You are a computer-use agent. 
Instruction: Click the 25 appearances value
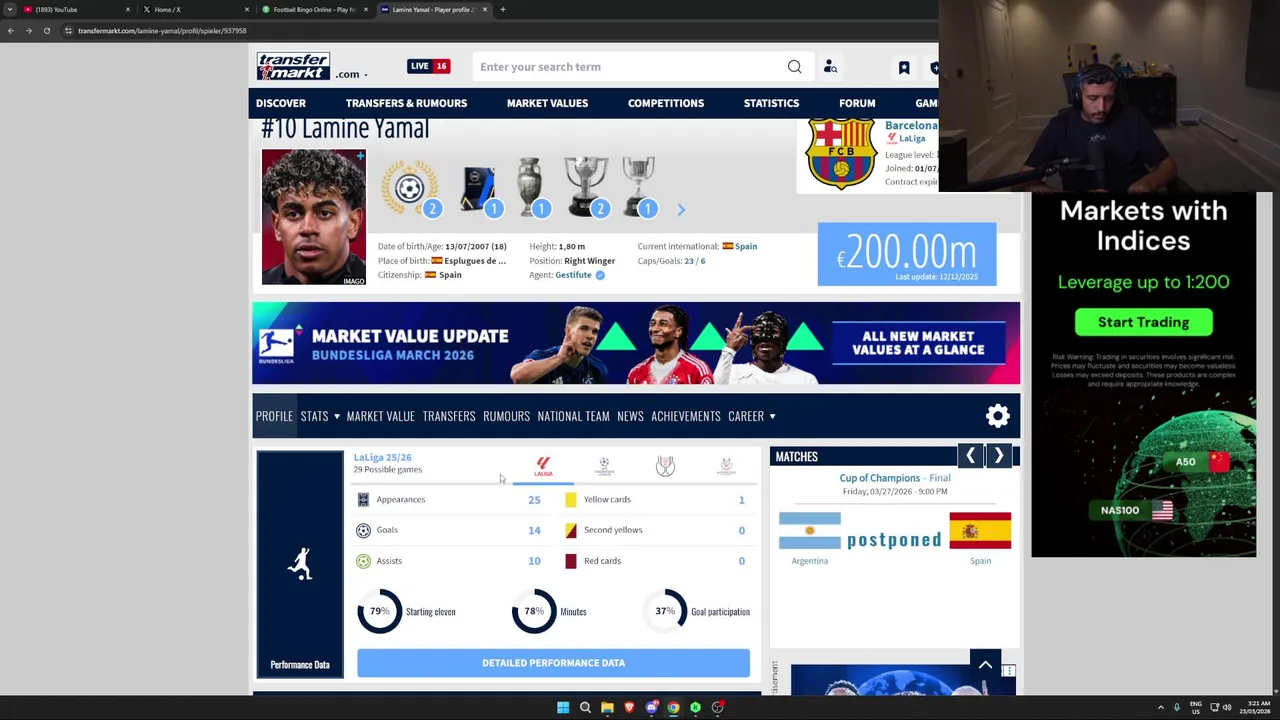point(534,500)
